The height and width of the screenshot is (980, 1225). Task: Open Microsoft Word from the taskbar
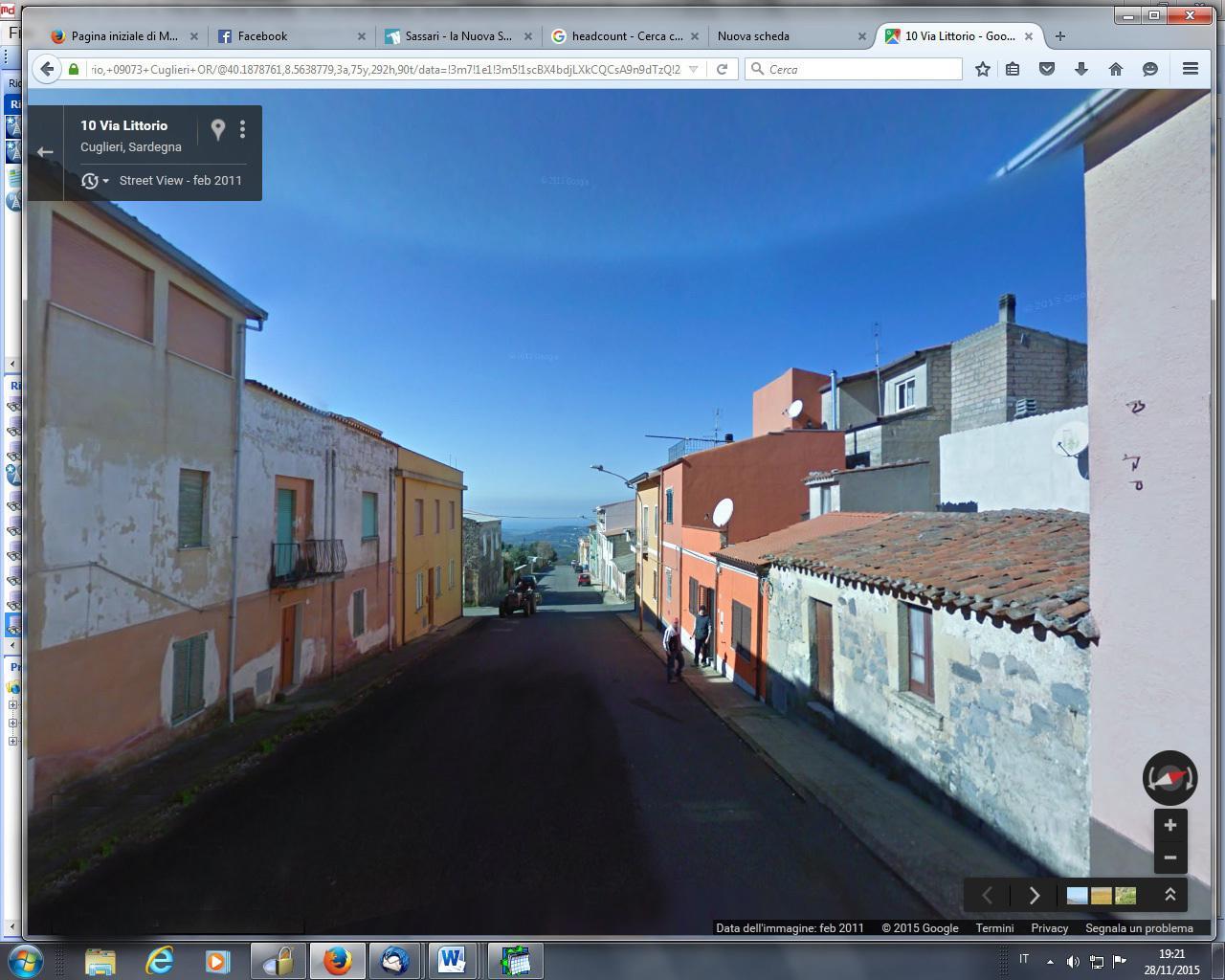click(453, 960)
